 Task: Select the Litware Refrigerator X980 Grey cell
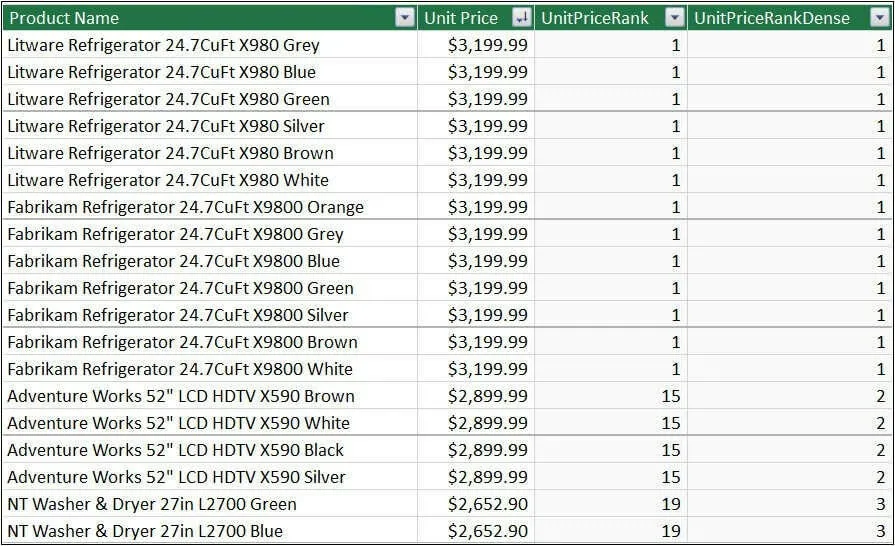(x=210, y=45)
